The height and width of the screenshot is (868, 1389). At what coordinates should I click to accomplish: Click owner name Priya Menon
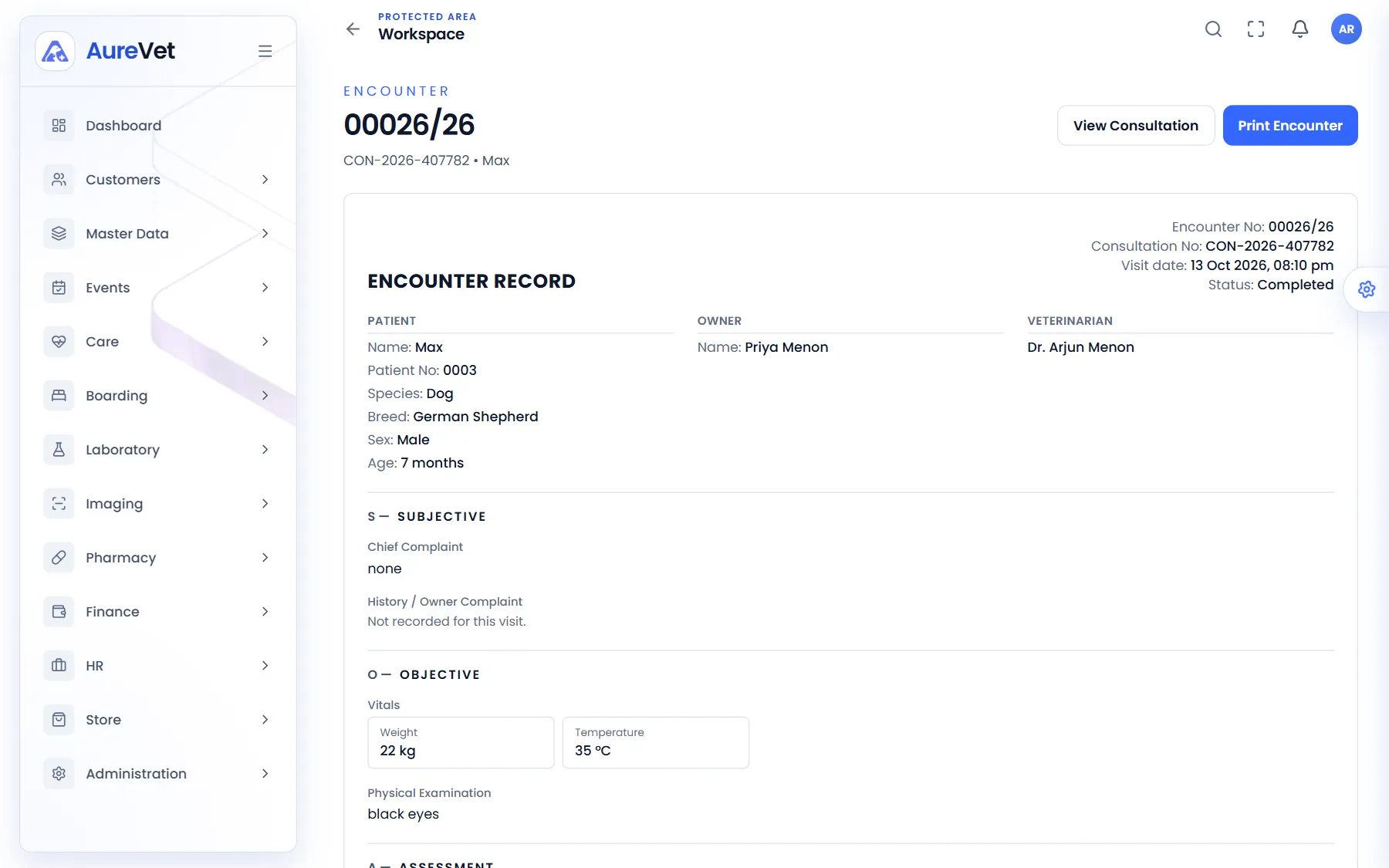786,347
